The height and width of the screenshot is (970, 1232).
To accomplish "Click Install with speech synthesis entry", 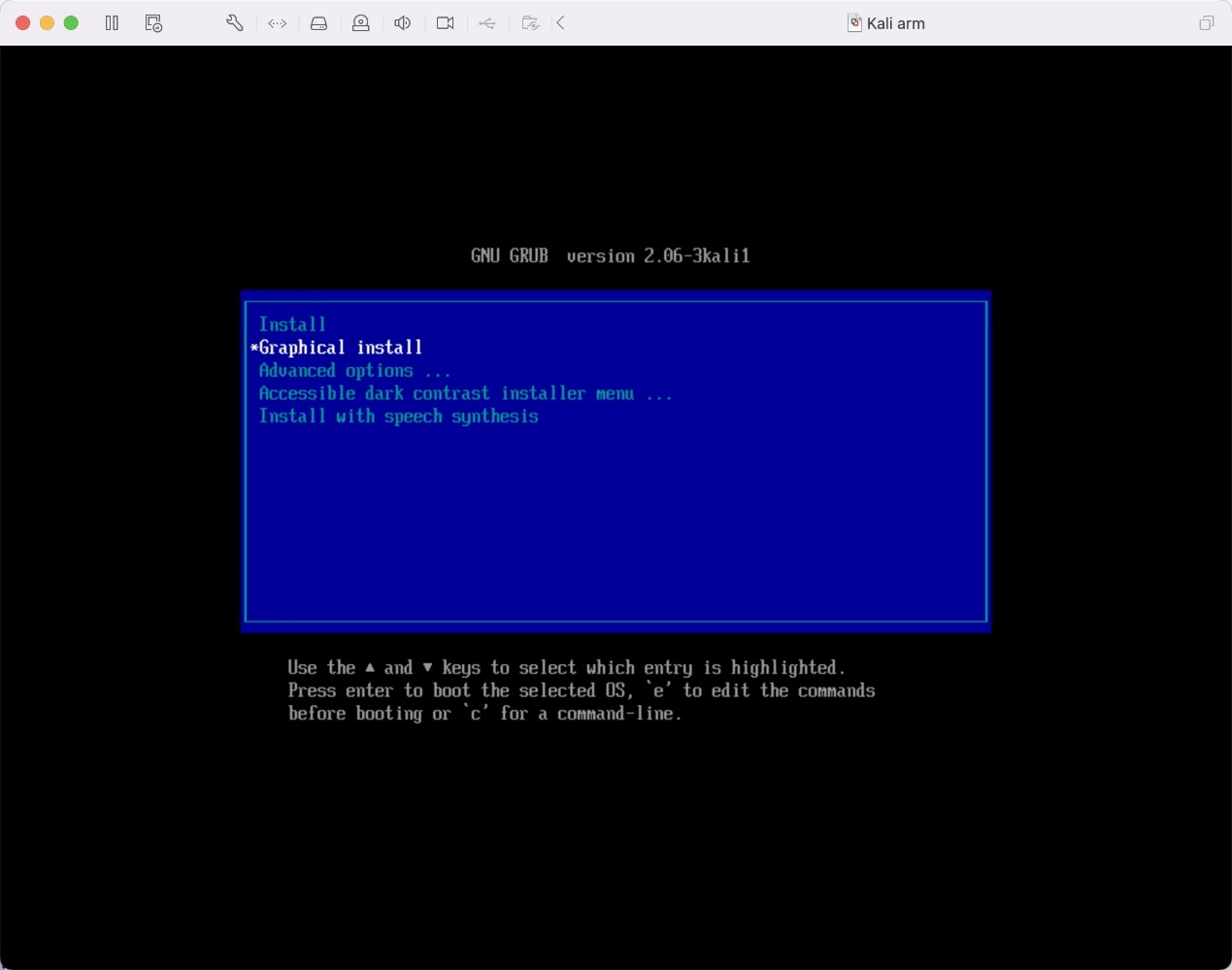I will pyautogui.click(x=398, y=417).
